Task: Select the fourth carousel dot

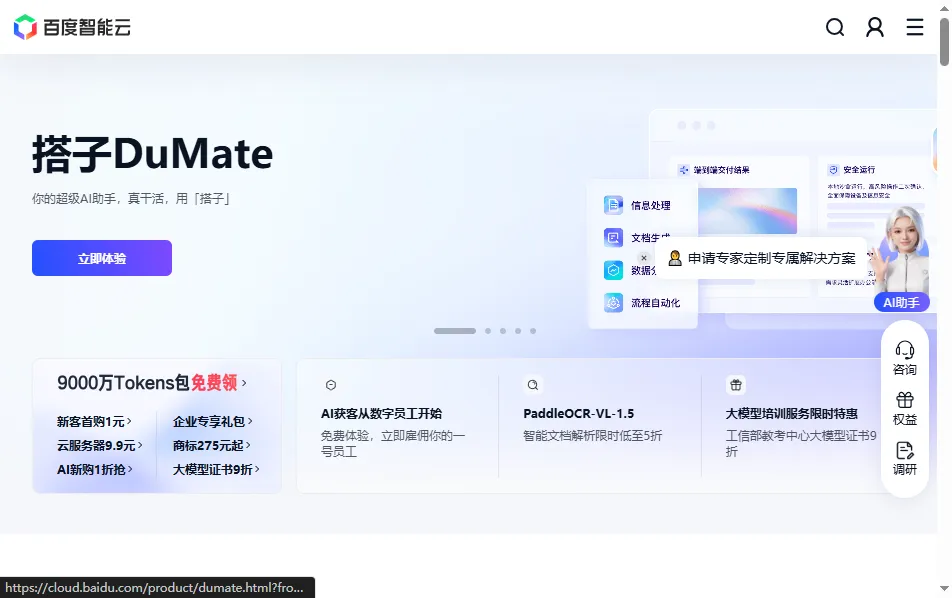Action: click(x=518, y=331)
